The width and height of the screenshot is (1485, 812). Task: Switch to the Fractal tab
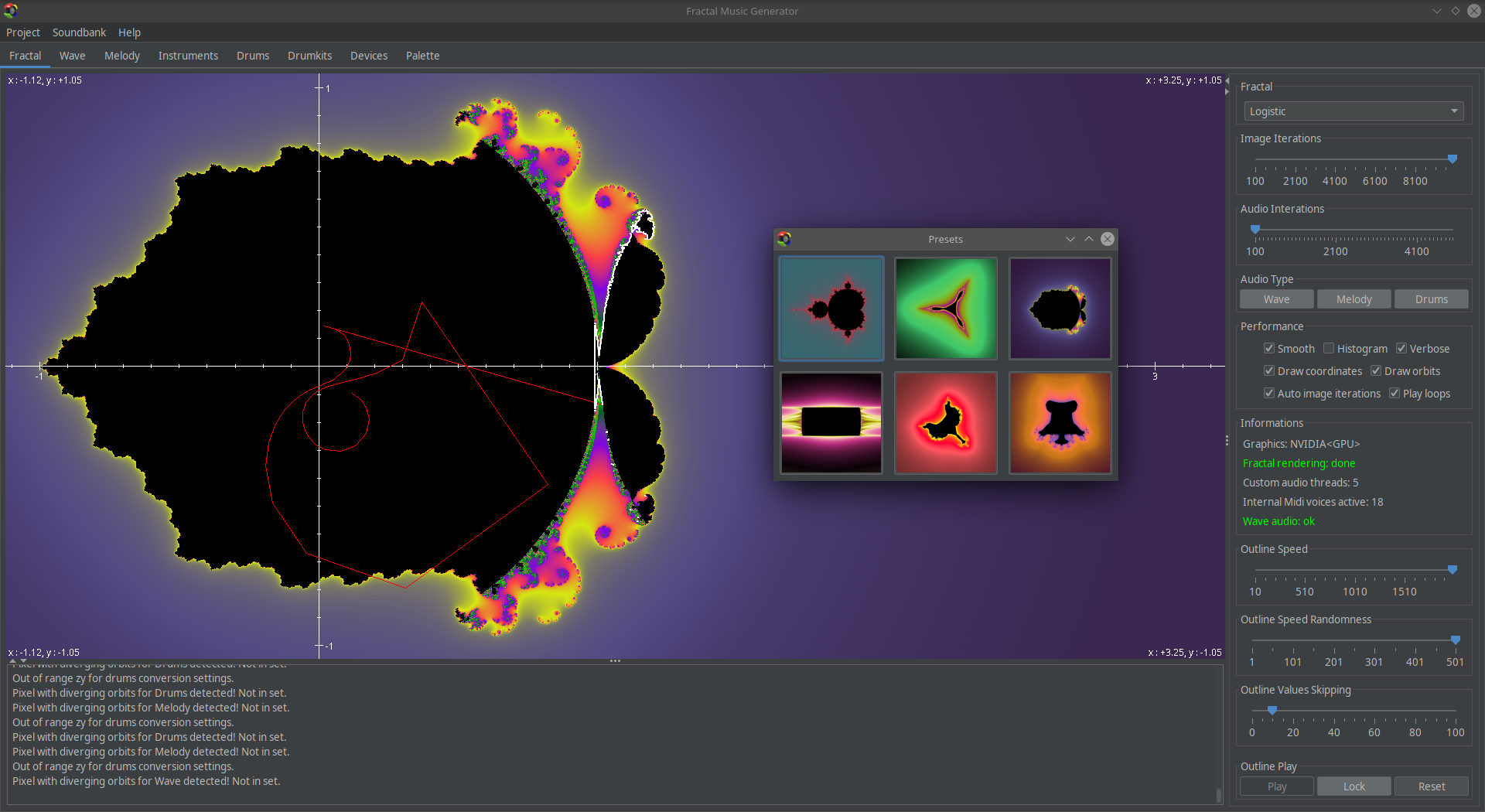click(26, 56)
